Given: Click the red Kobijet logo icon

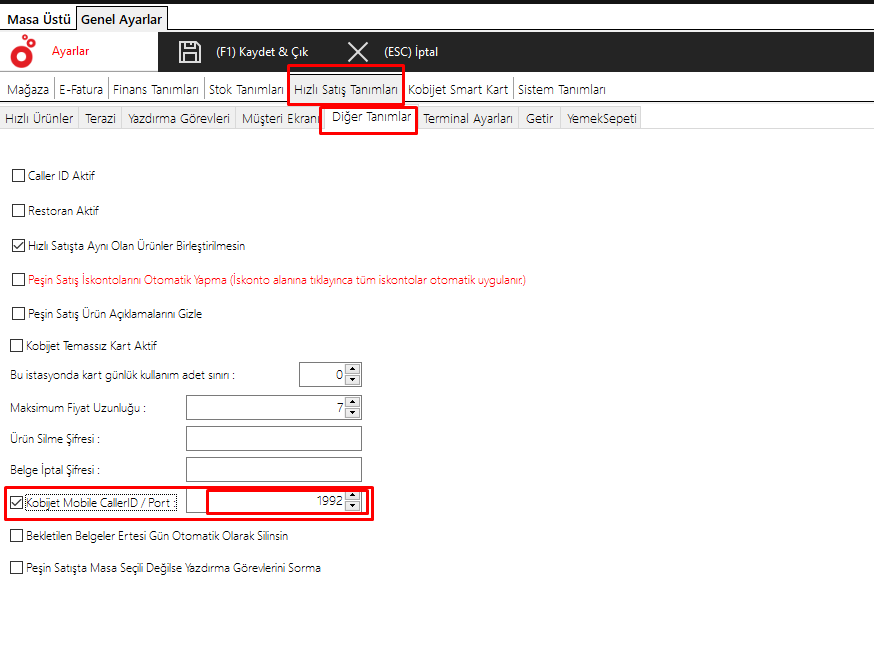Looking at the screenshot, I should [x=23, y=51].
